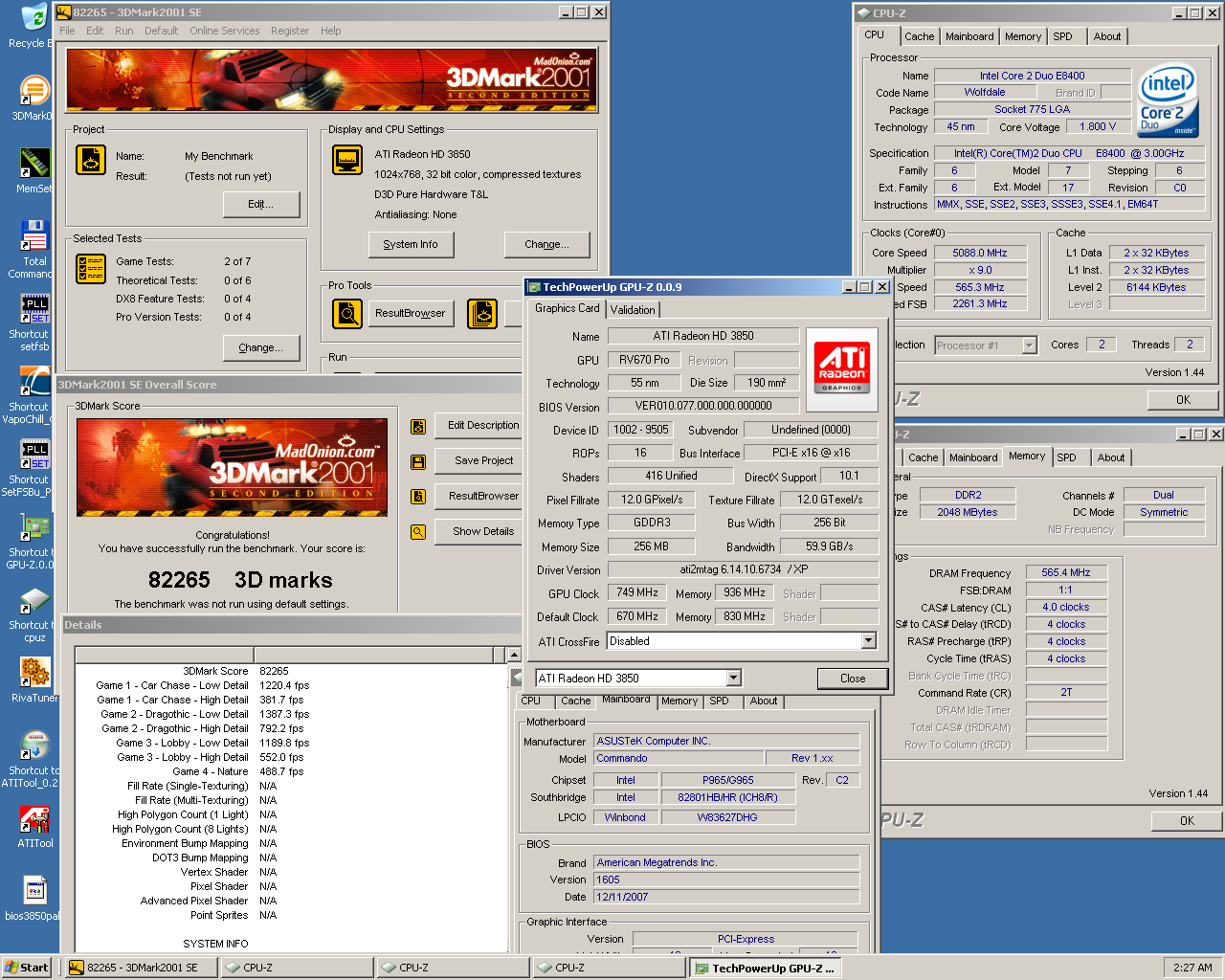This screenshot has width=1225, height=980.
Task: Switch to Cache tab in top CPU-Z window
Action: 920,36
